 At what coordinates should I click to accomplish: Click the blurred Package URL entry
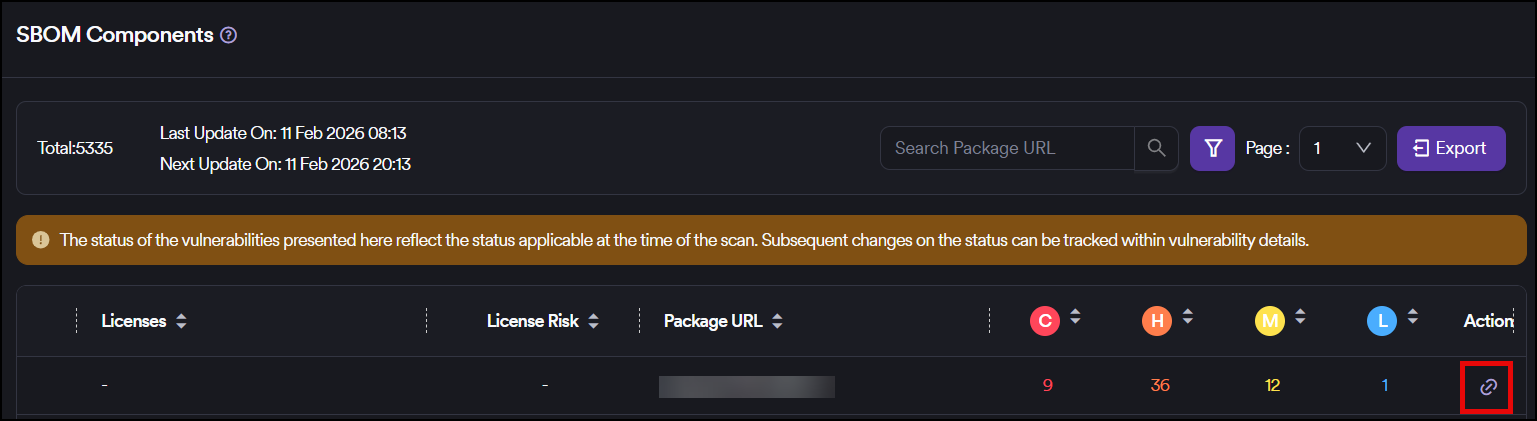746,387
